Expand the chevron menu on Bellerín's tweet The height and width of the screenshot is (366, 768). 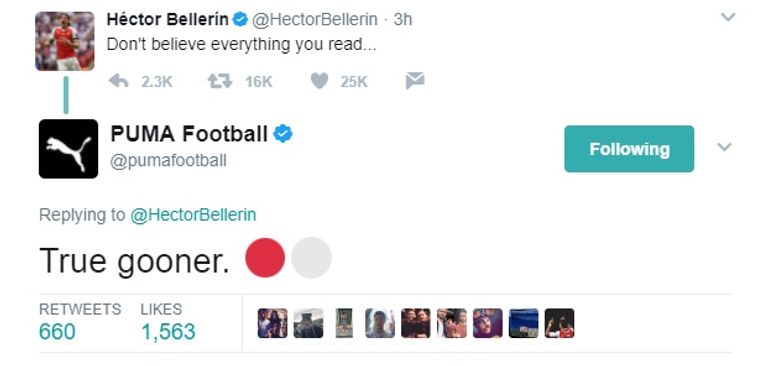pos(728,18)
